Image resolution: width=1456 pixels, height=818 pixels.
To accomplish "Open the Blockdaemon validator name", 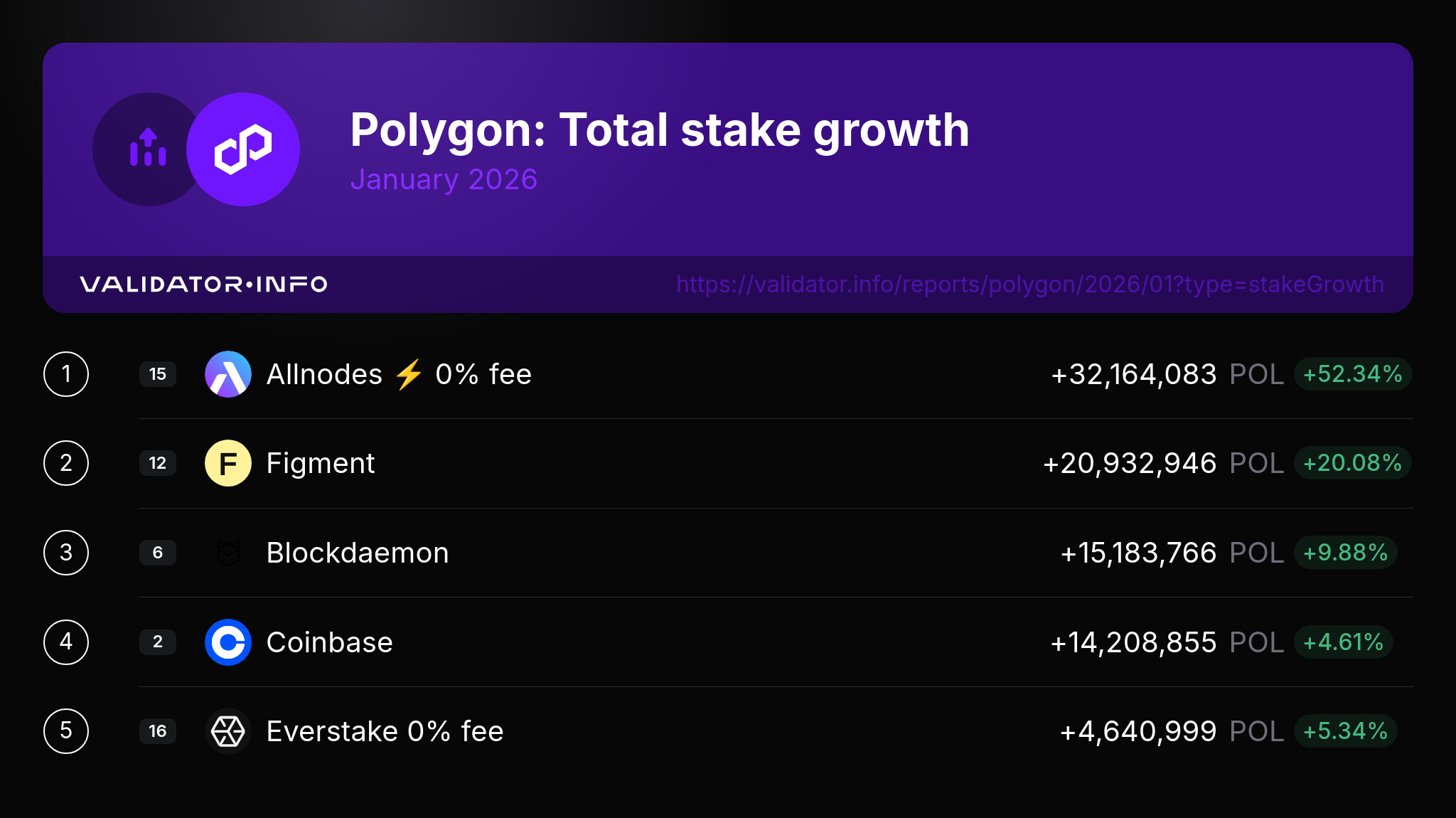I will tap(358, 553).
